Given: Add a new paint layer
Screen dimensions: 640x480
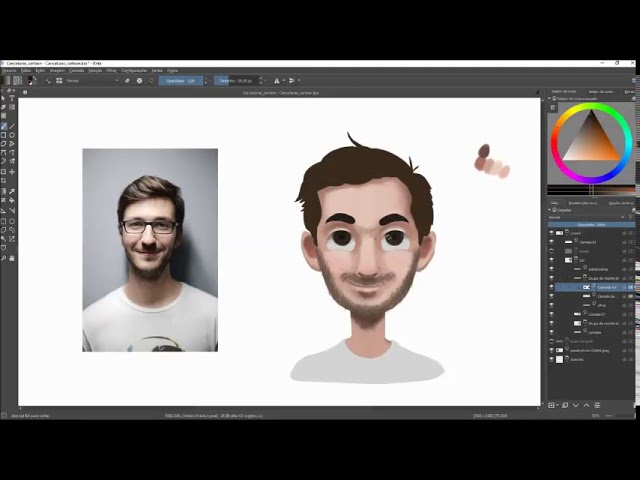Looking at the screenshot, I should (x=551, y=405).
